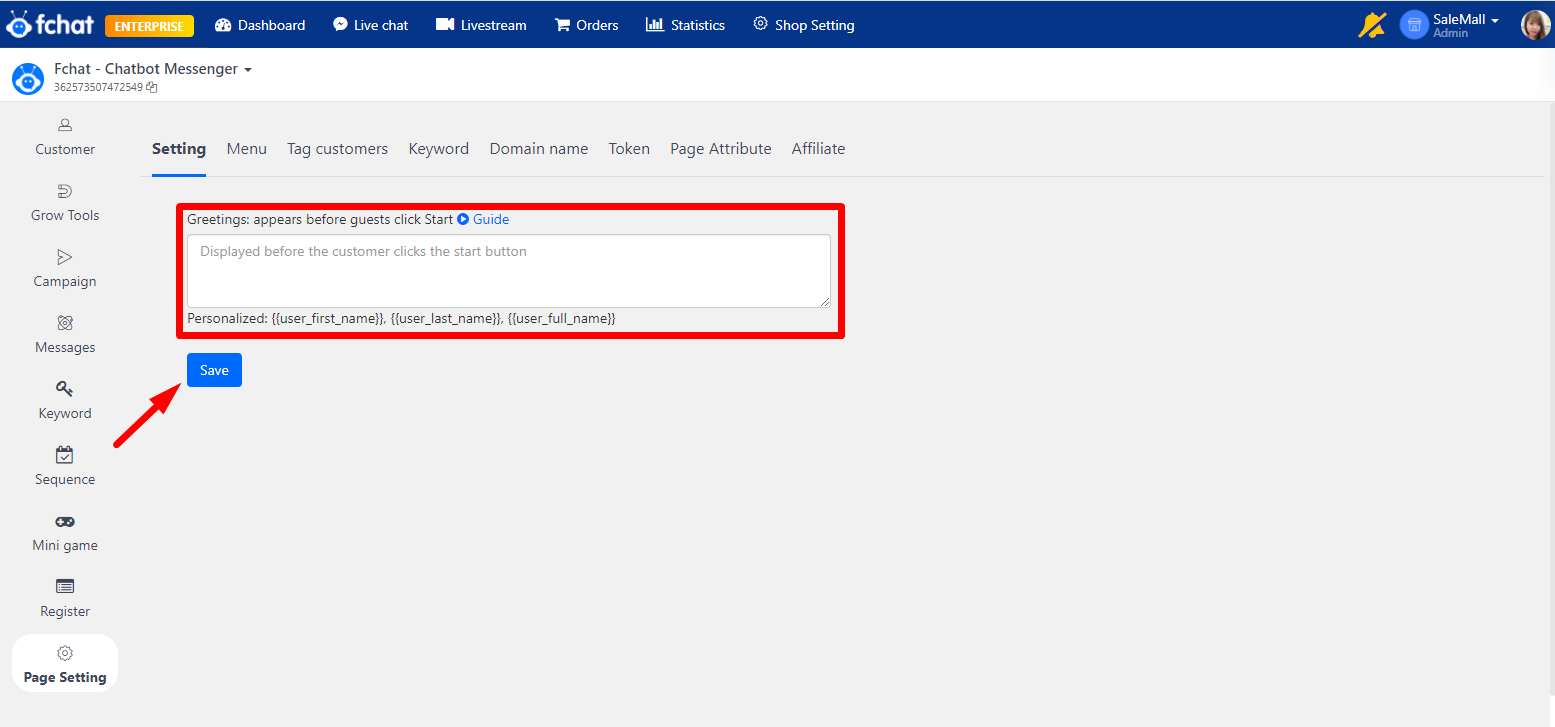Click the fchat logo
Image resolution: width=1555 pixels, height=727 pixels.
[50, 24]
